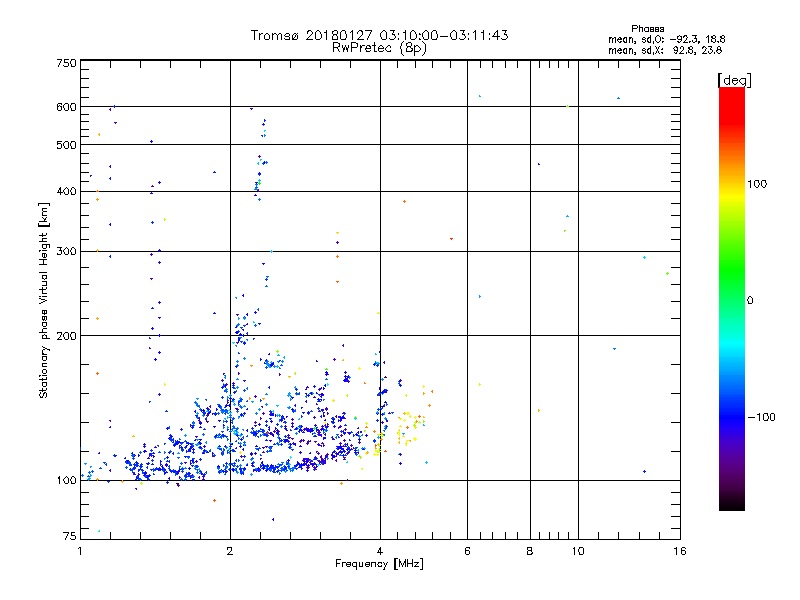Viewport: 800px width, 600px height.
Task: Click the mean, sd,X: 92.8 text line
Action: [665, 50]
